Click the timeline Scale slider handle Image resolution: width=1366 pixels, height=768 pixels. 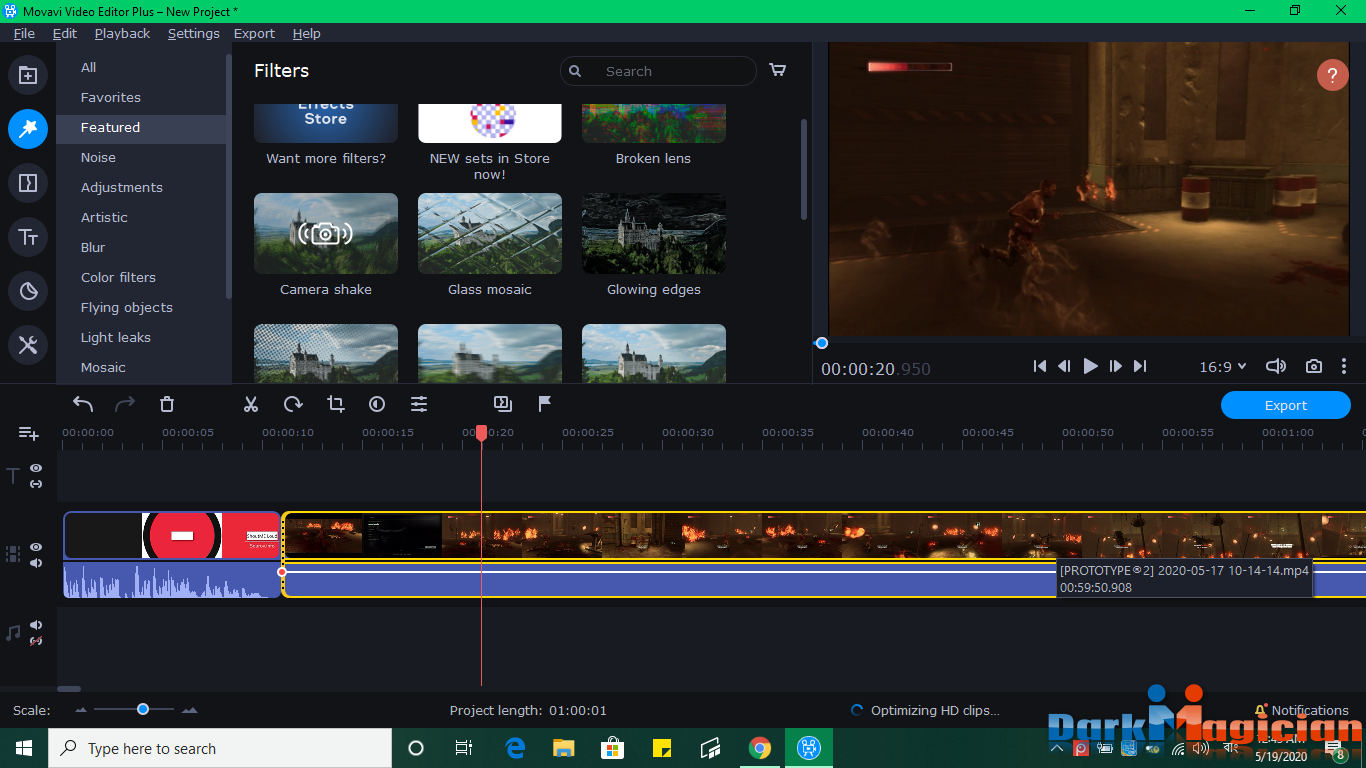(143, 709)
